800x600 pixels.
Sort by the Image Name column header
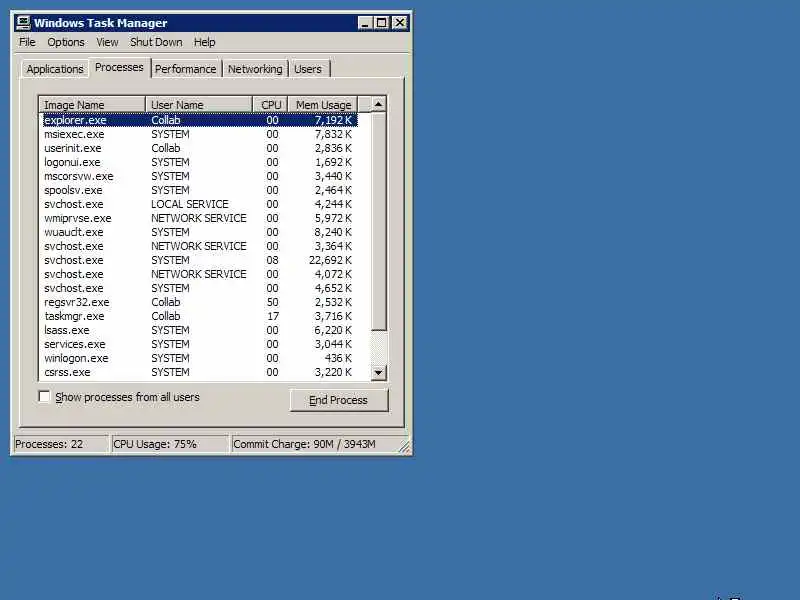[92, 105]
